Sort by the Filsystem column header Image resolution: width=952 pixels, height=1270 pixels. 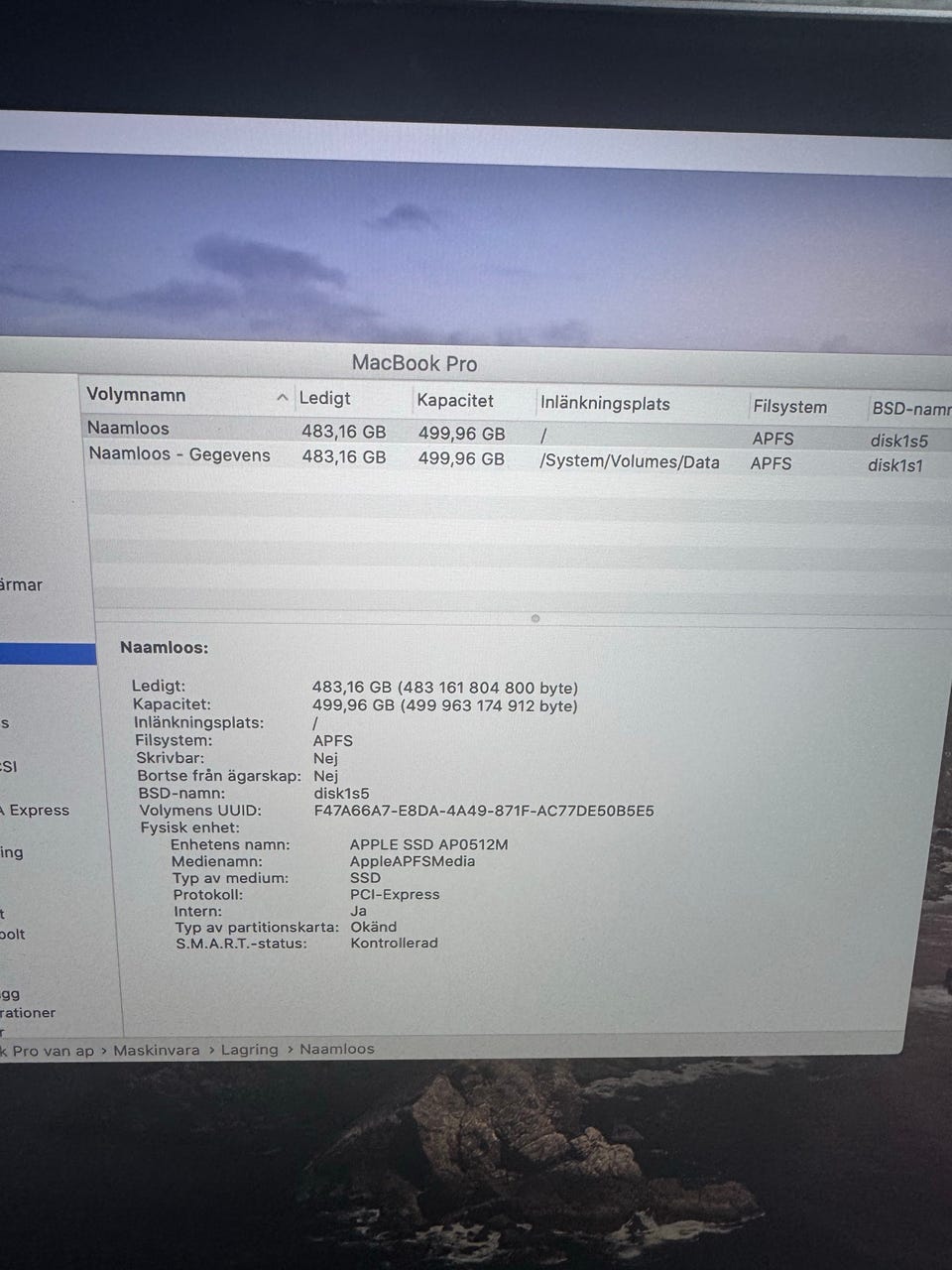pos(789,407)
